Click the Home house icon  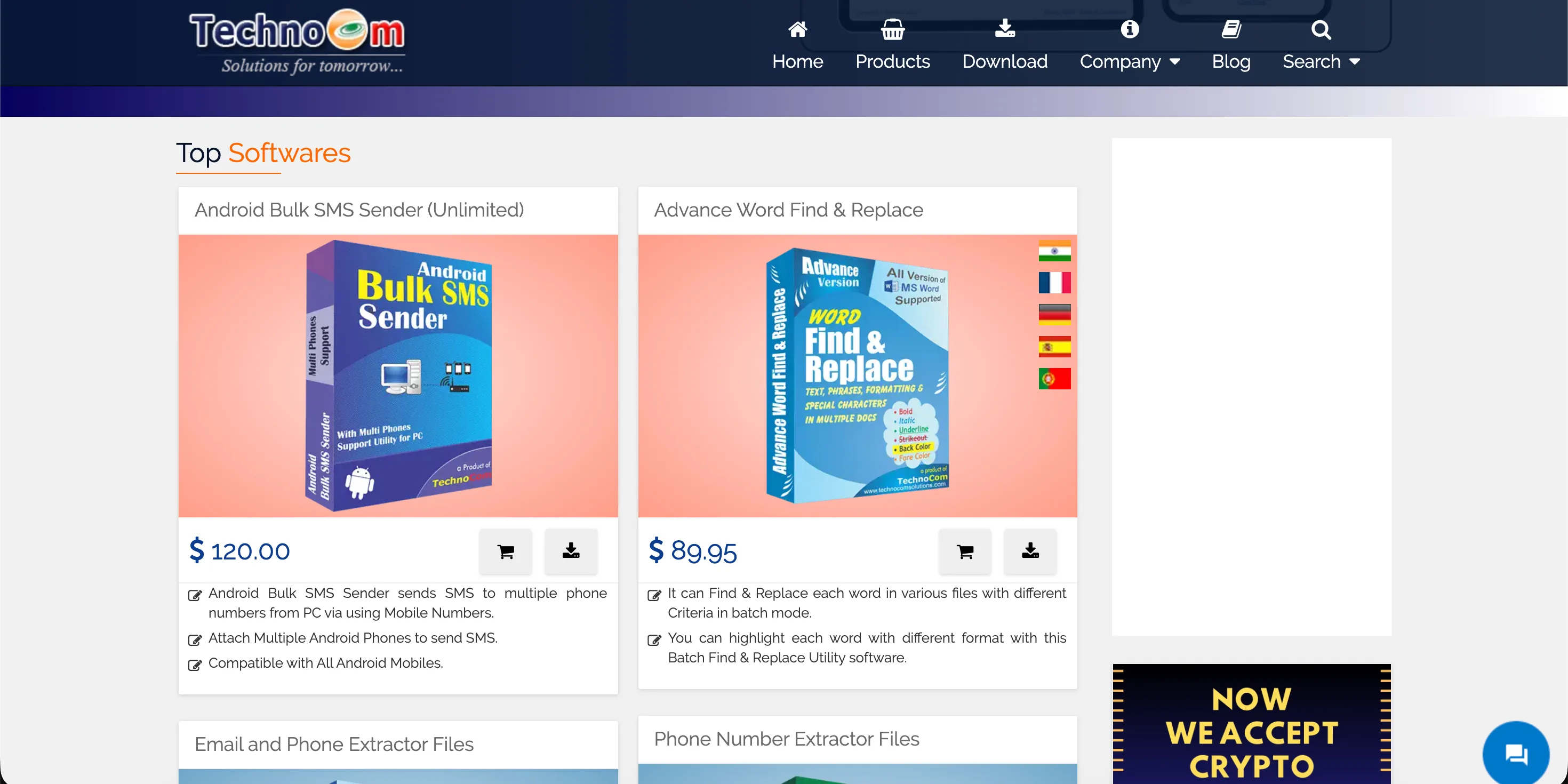tap(797, 29)
